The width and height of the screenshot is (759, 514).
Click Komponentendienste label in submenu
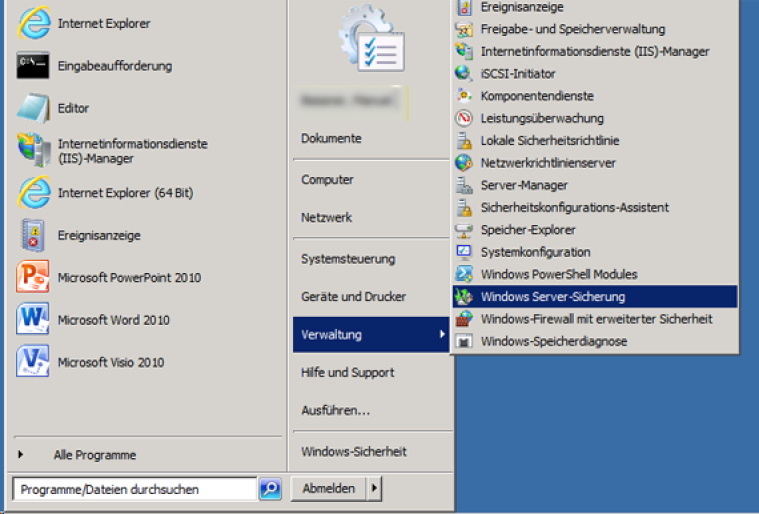pyautogui.click(x=537, y=96)
